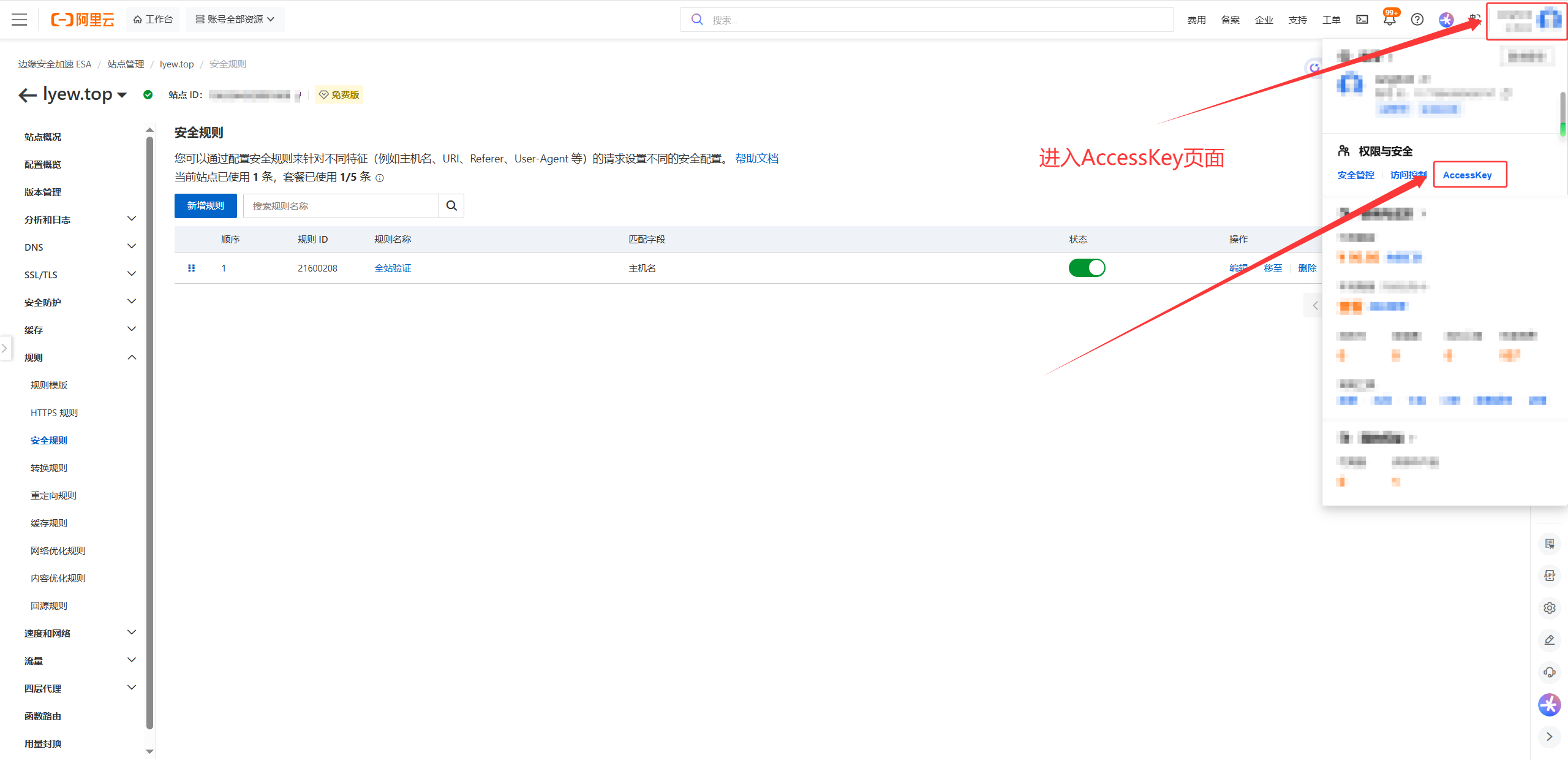This screenshot has height=760, width=1568.
Task: Open the hamburger menu at top left
Action: point(20,20)
